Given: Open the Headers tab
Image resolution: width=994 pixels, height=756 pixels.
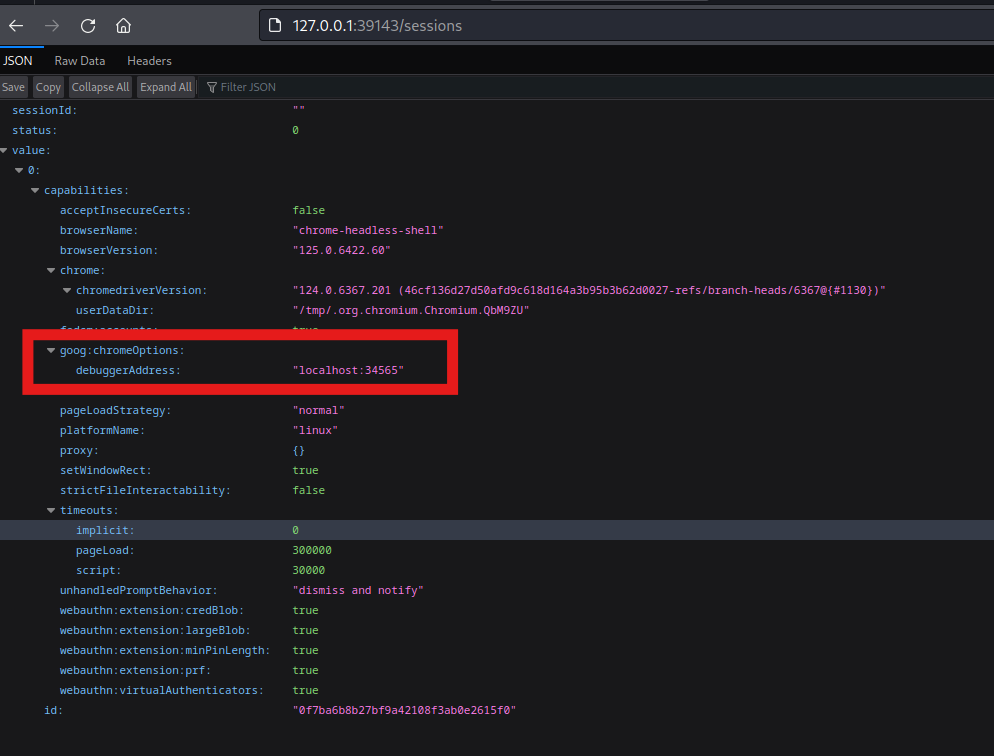Looking at the screenshot, I should tap(149, 61).
